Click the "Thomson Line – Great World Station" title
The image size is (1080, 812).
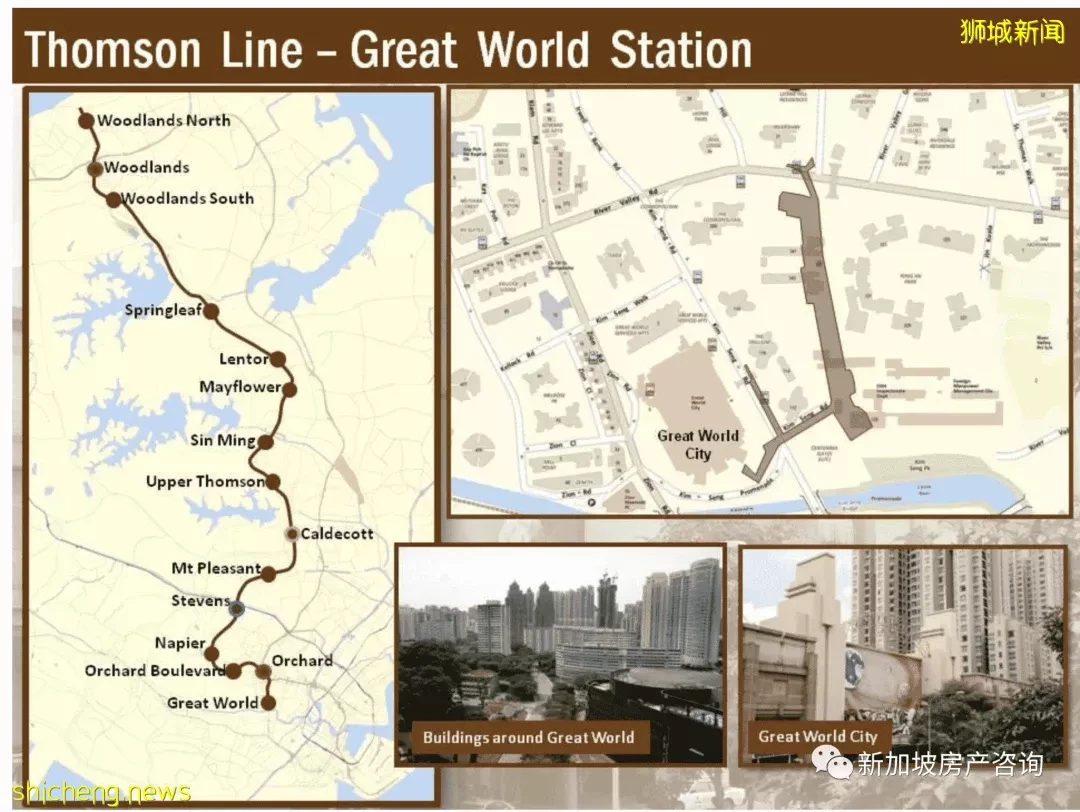click(x=388, y=50)
